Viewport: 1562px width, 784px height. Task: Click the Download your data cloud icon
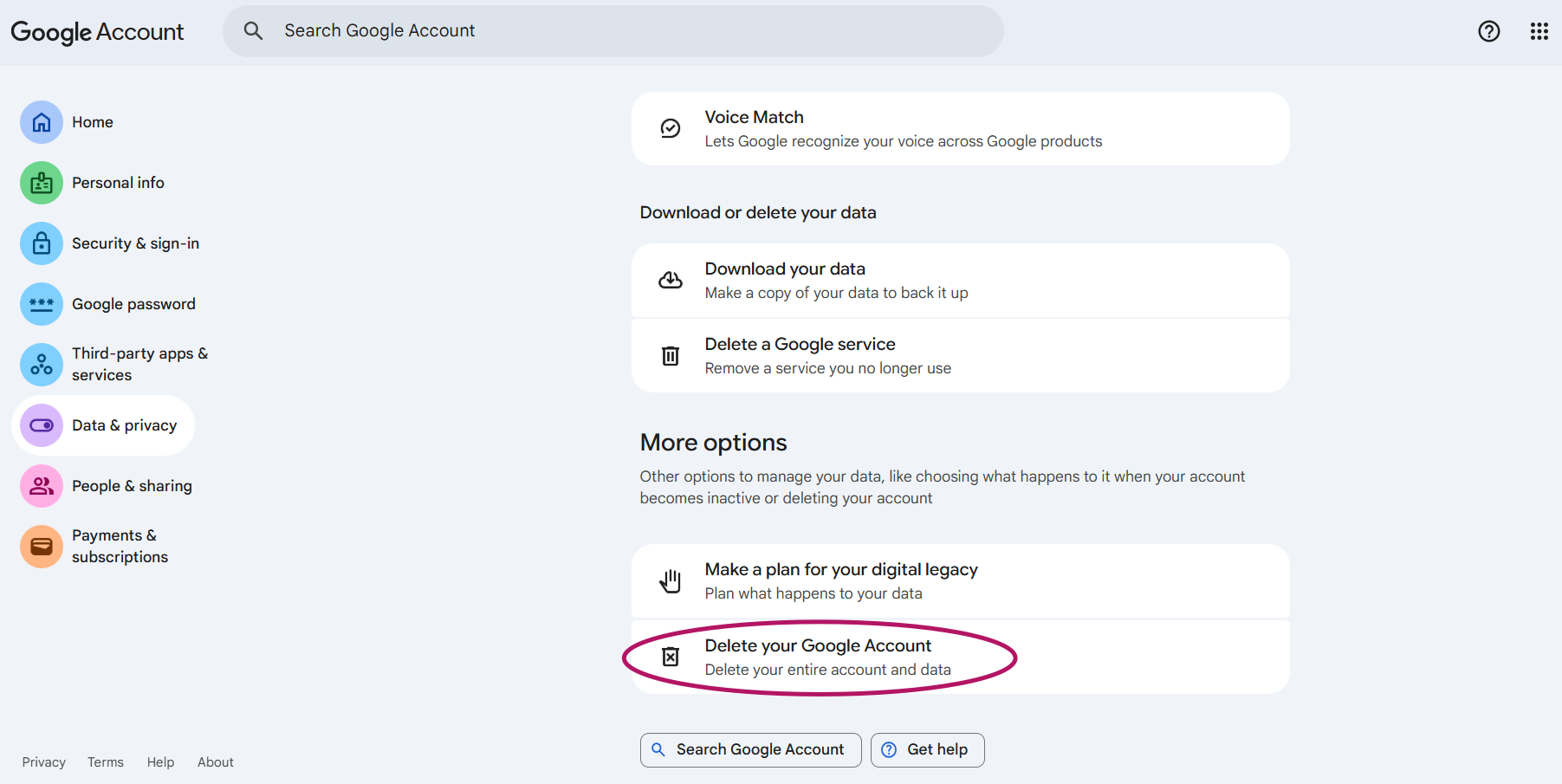pyautogui.click(x=670, y=279)
